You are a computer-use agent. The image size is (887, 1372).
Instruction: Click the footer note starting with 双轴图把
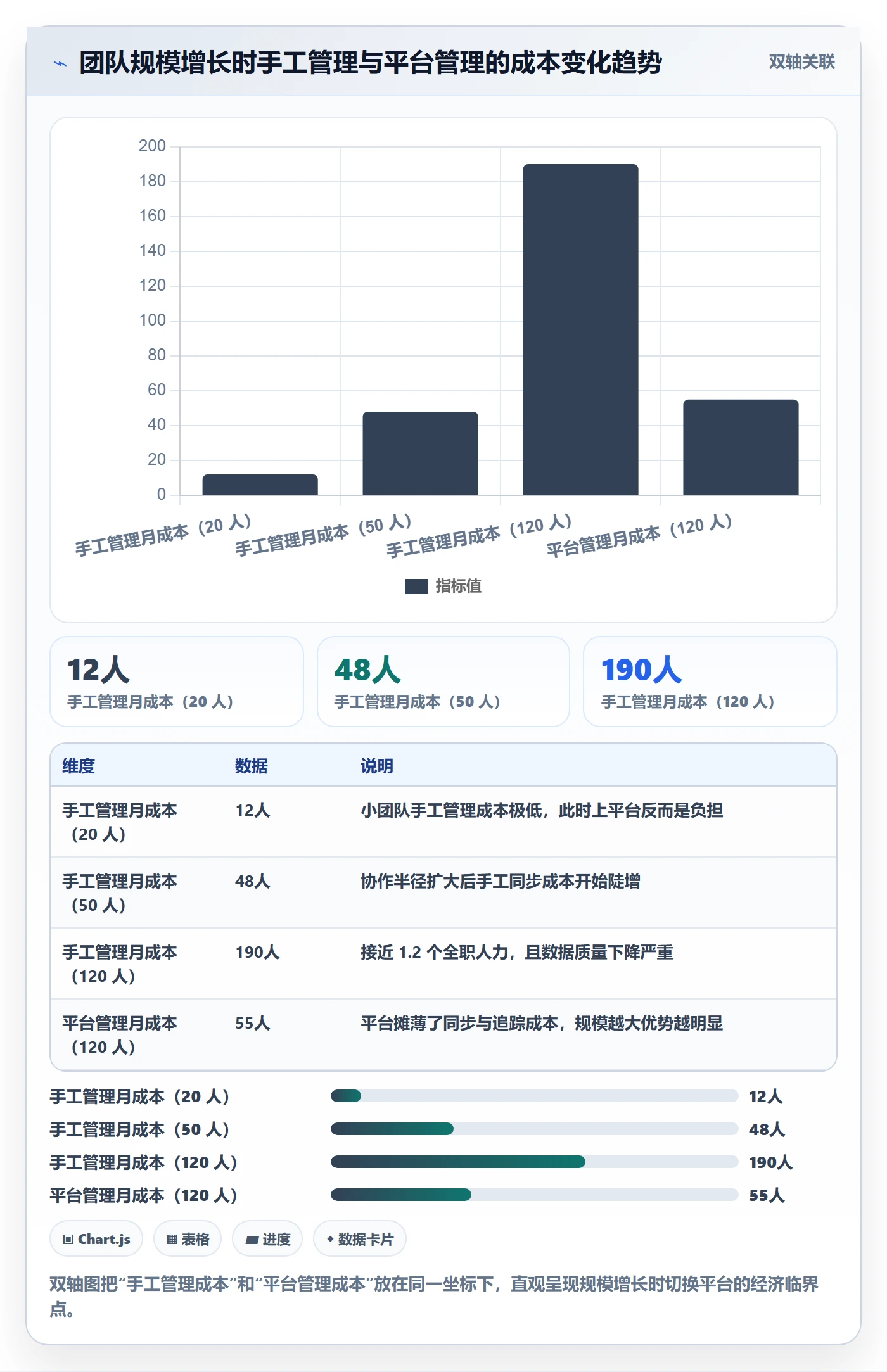click(435, 1296)
